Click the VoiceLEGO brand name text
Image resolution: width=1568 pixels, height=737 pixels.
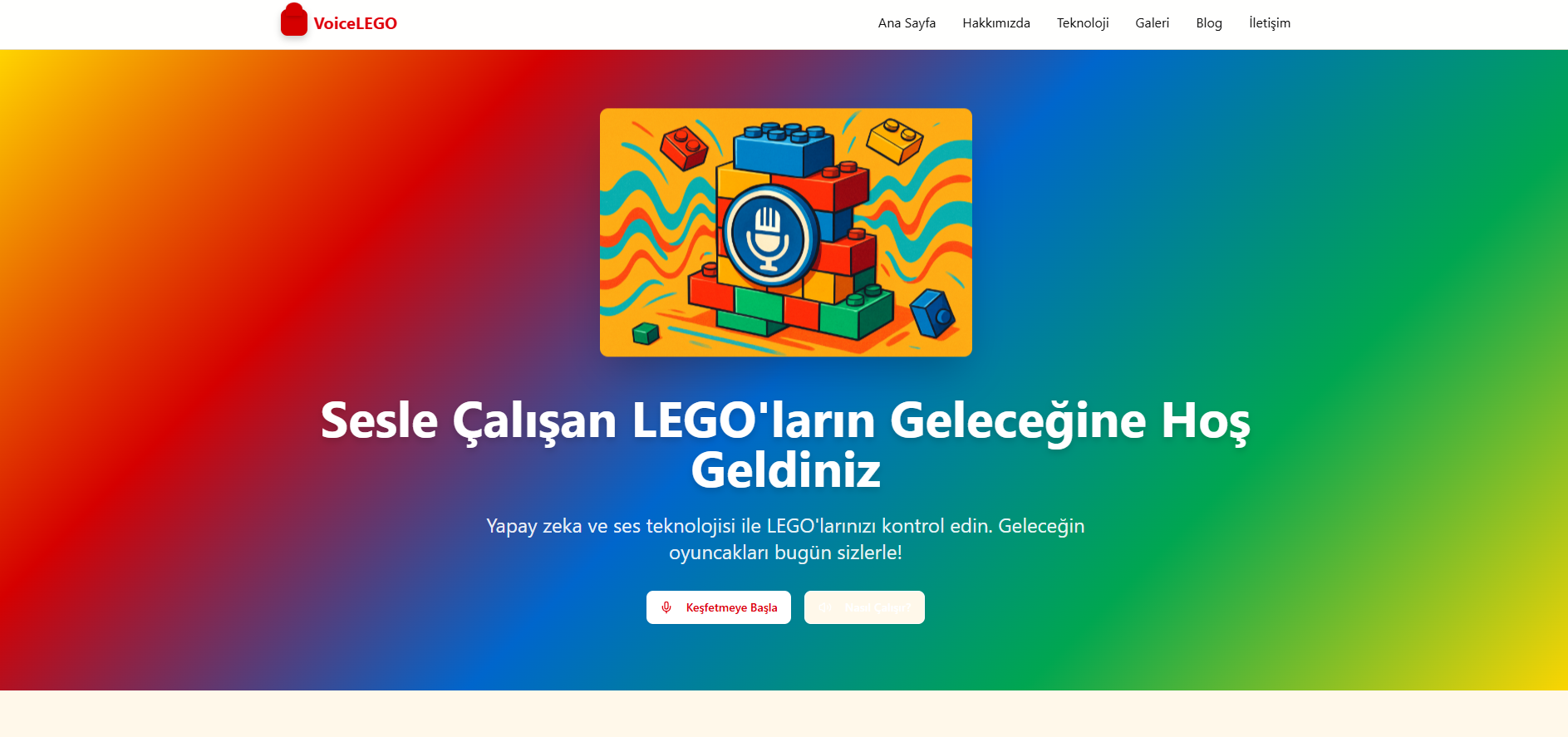(x=356, y=23)
